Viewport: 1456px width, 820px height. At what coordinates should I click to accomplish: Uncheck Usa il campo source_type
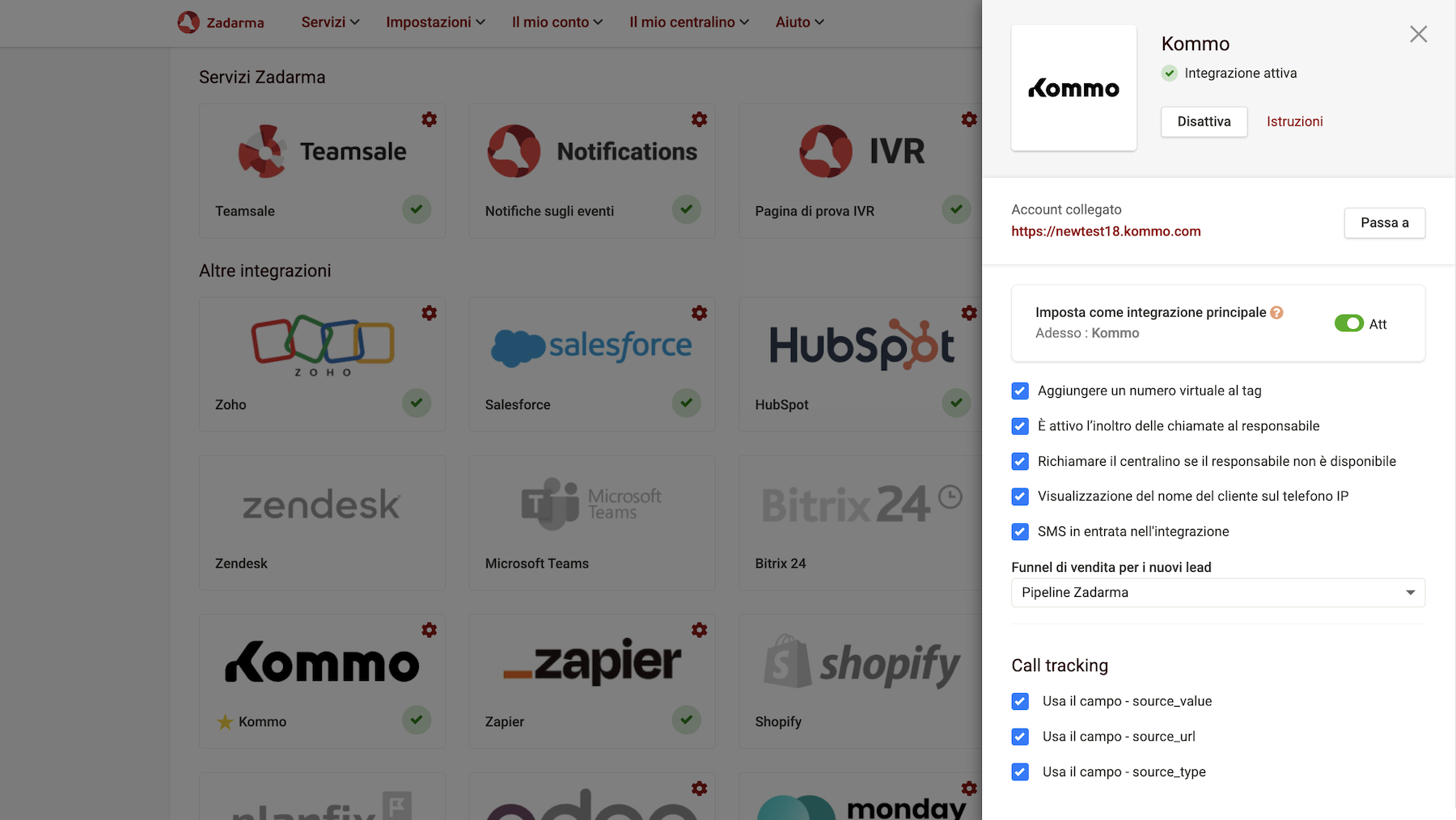(1020, 772)
